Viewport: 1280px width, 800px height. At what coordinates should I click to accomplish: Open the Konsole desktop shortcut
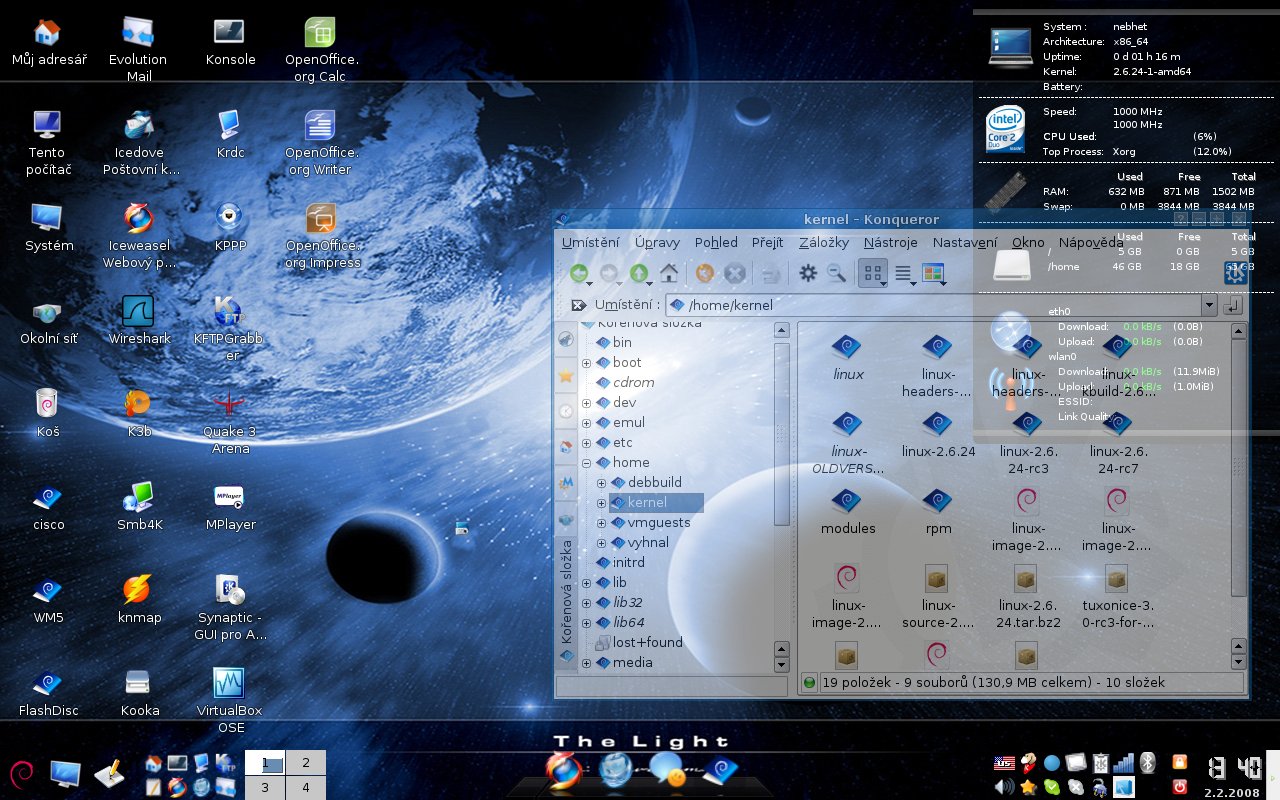(230, 42)
